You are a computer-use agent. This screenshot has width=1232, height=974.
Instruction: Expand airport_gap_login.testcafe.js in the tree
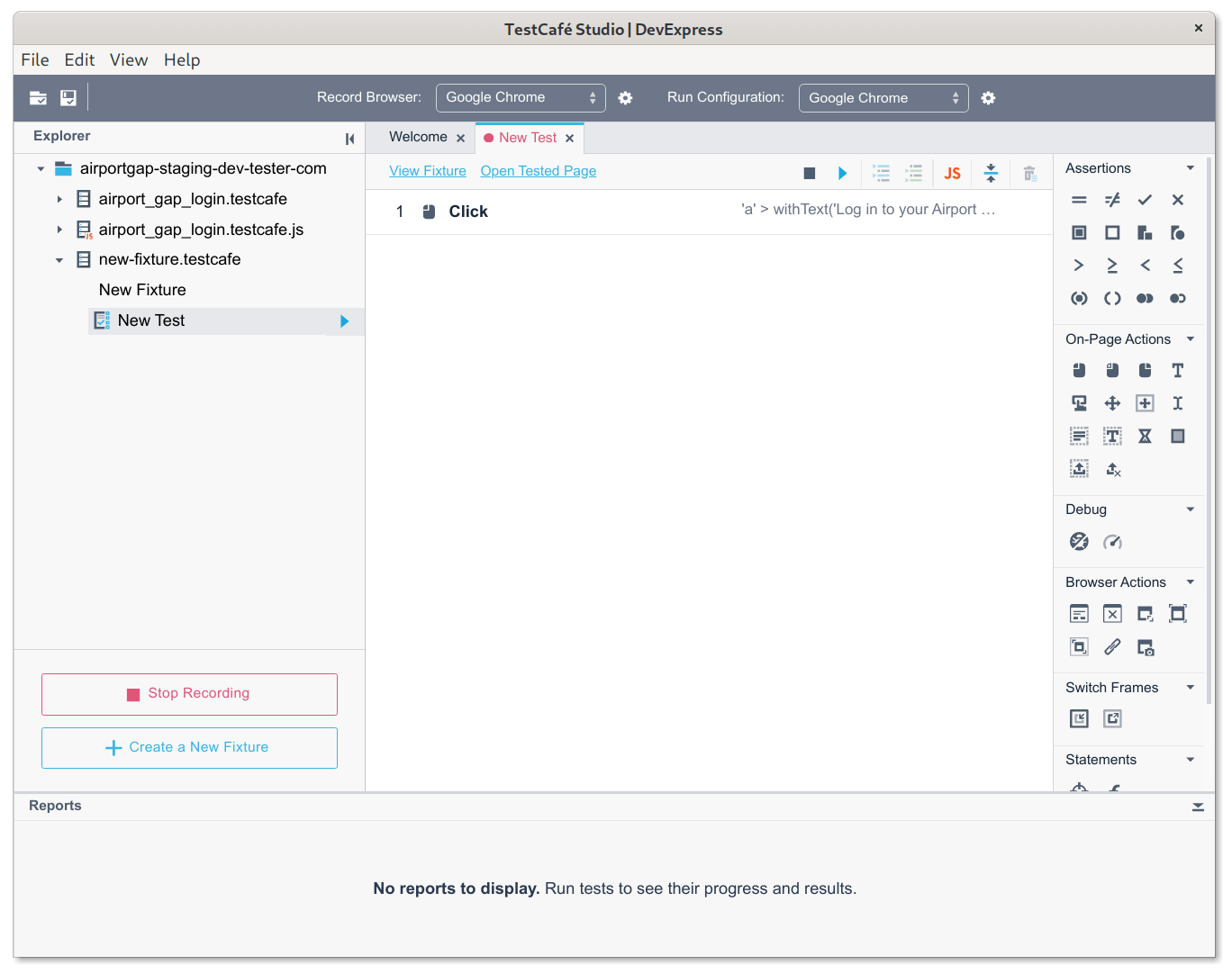point(59,230)
